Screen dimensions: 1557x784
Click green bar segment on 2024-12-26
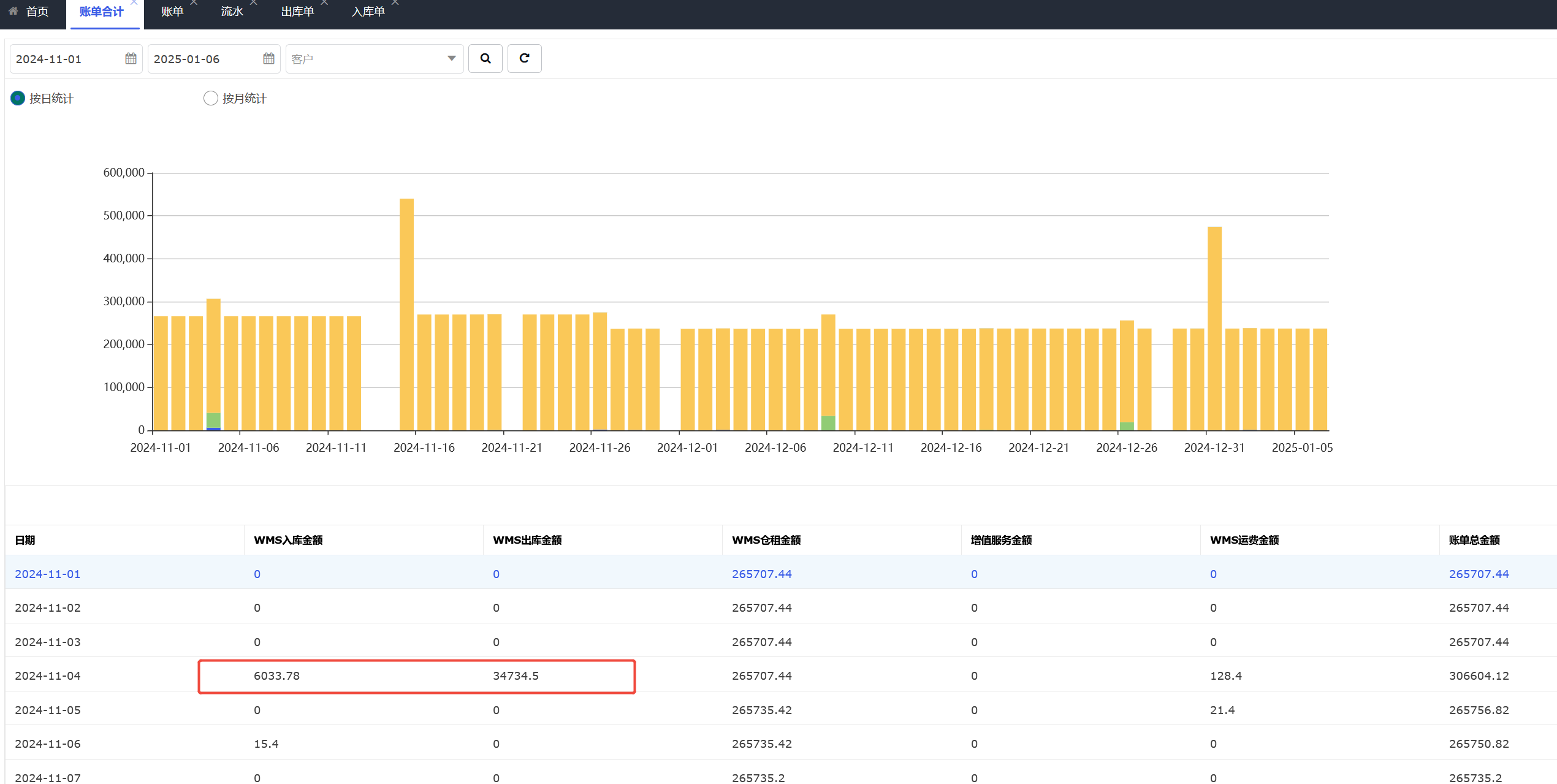point(1127,426)
